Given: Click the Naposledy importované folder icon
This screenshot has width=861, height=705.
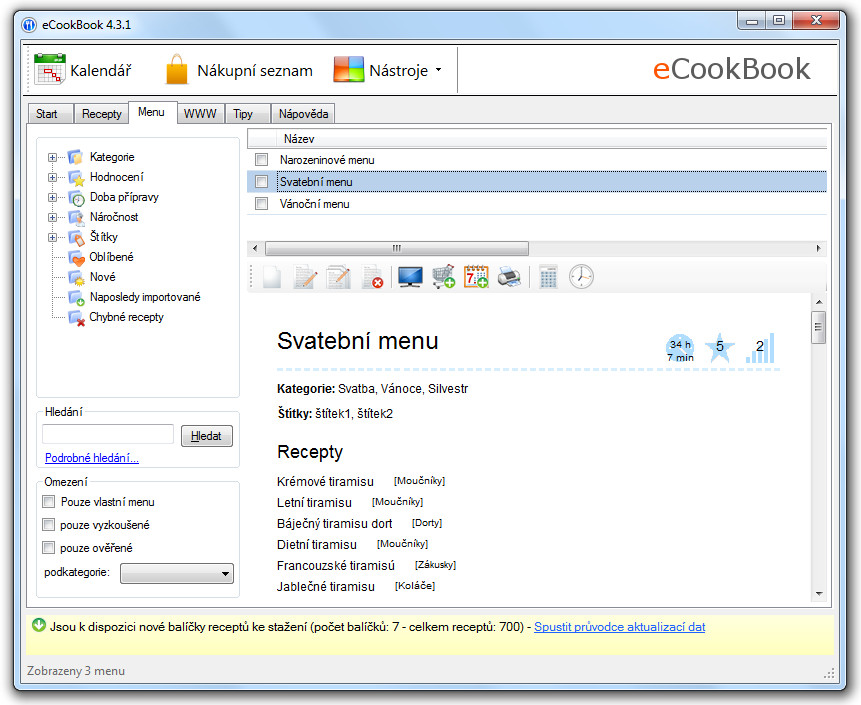Looking at the screenshot, I should 76,298.
